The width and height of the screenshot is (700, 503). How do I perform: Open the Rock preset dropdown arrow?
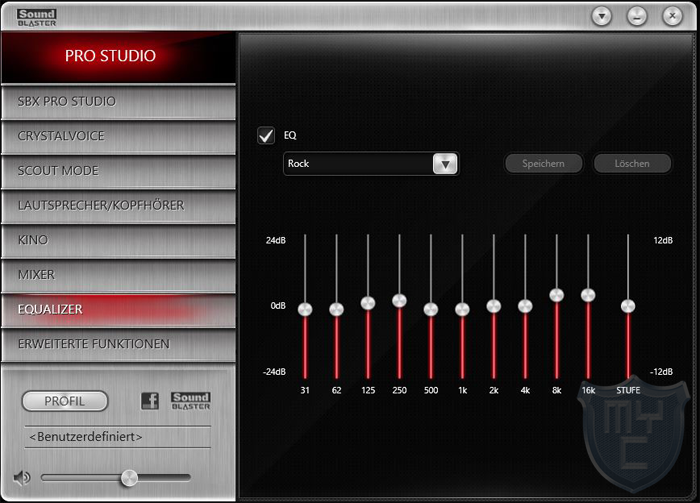pyautogui.click(x=445, y=164)
